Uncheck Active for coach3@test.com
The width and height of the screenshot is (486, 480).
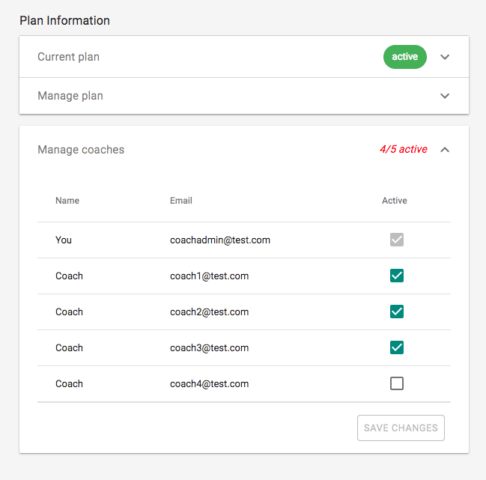point(397,348)
